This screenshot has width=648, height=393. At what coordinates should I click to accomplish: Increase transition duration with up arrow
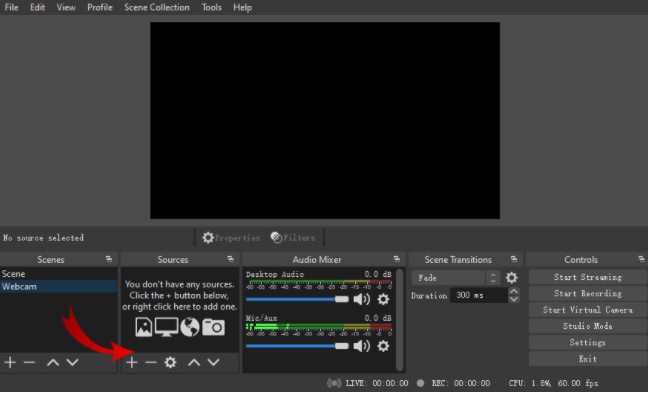coord(514,291)
